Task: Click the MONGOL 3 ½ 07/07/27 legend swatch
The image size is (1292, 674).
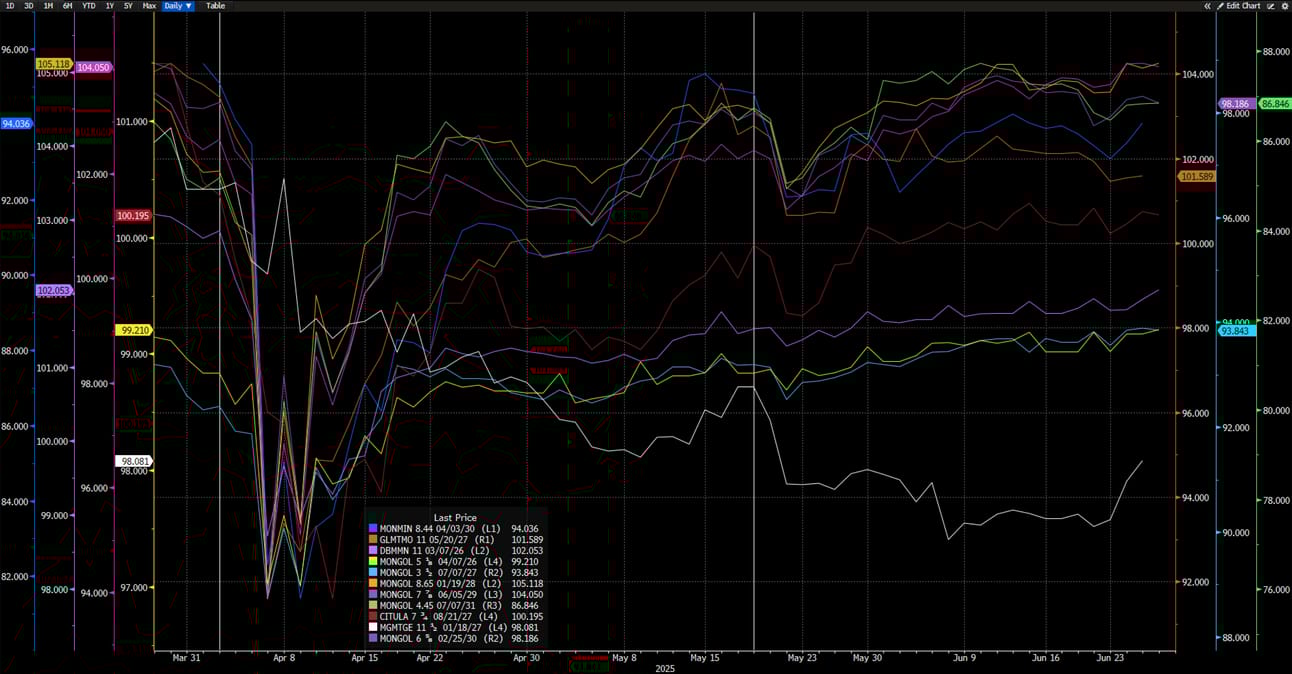Action: click(x=374, y=572)
